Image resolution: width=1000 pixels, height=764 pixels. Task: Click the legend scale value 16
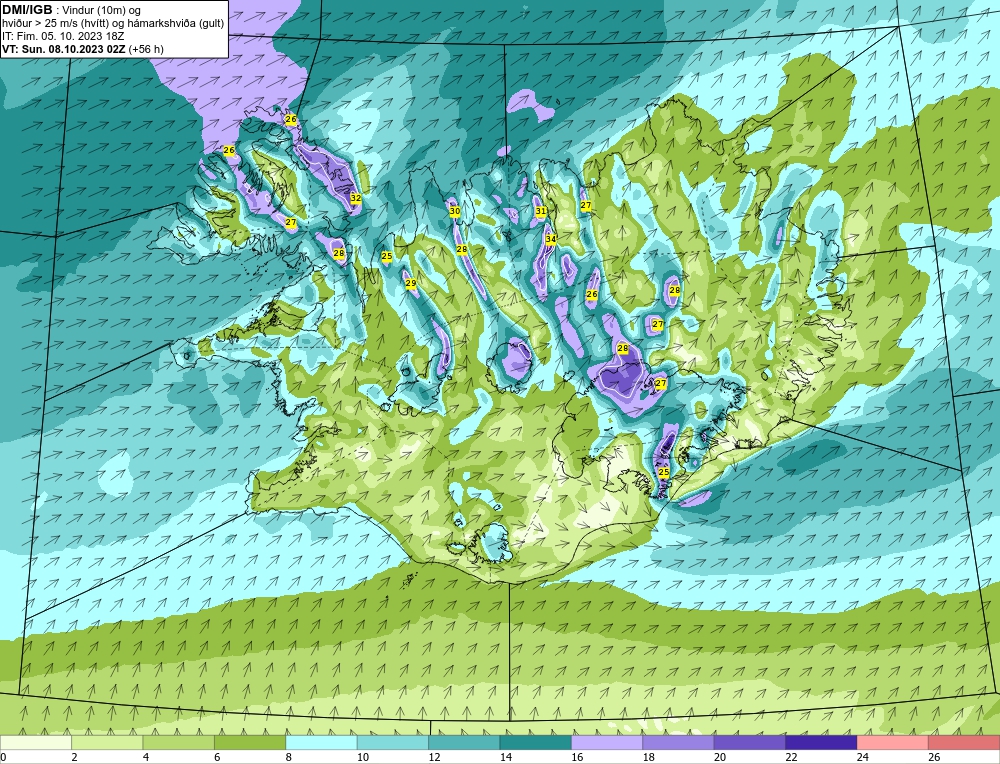pyautogui.click(x=577, y=757)
